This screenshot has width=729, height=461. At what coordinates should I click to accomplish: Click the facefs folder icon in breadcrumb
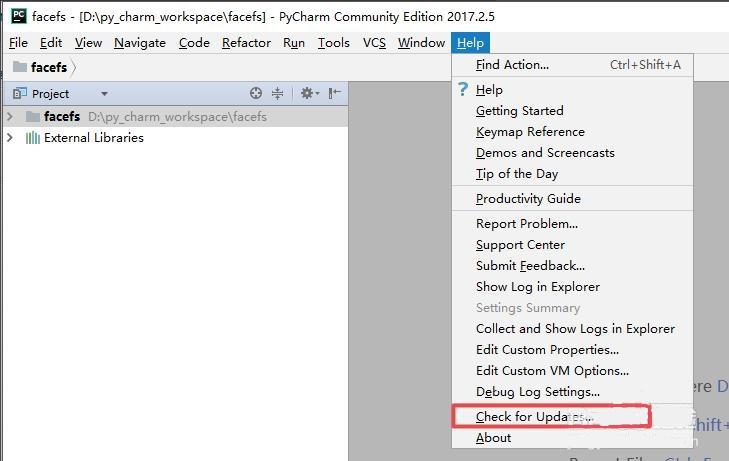pyautogui.click(x=20, y=66)
